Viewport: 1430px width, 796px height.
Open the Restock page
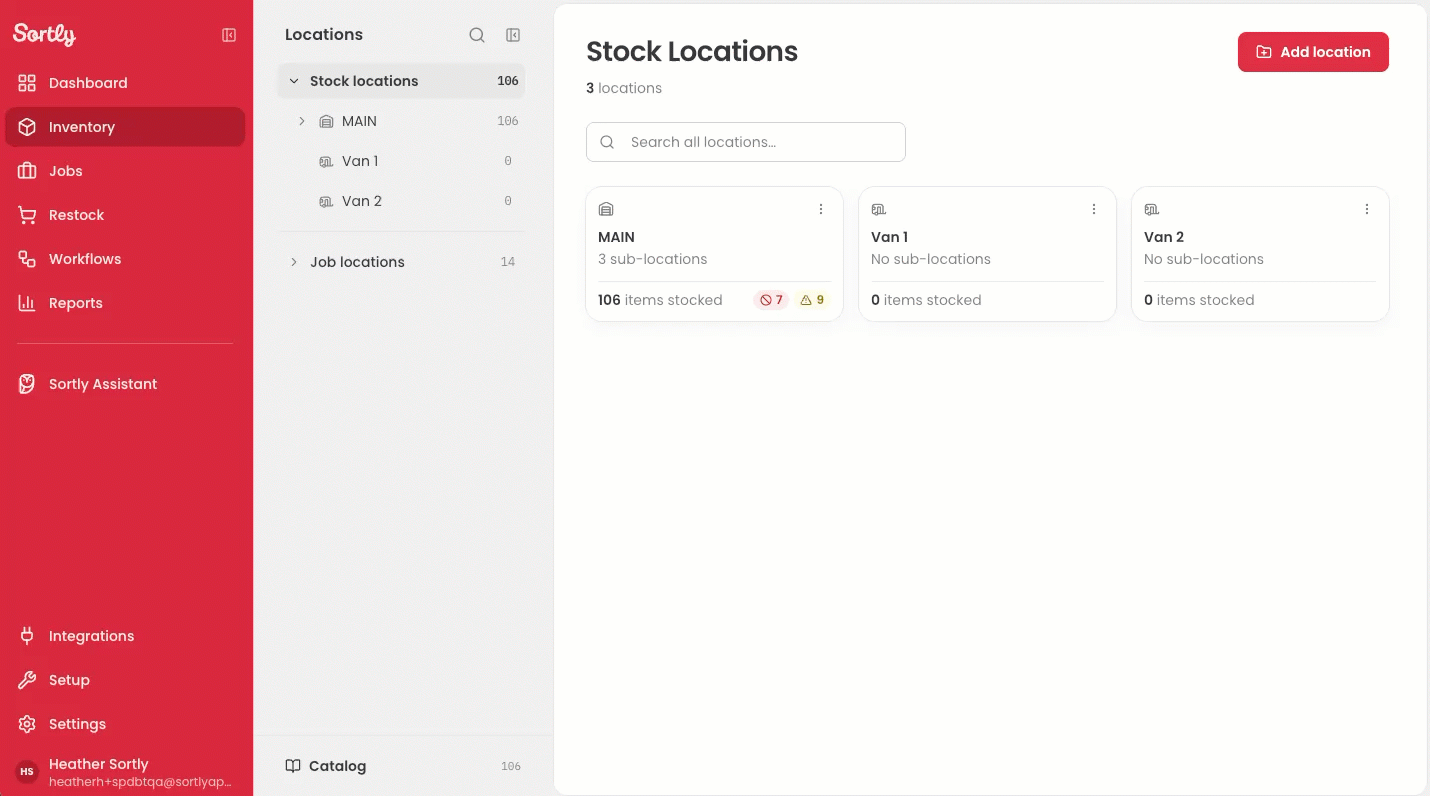coord(125,215)
